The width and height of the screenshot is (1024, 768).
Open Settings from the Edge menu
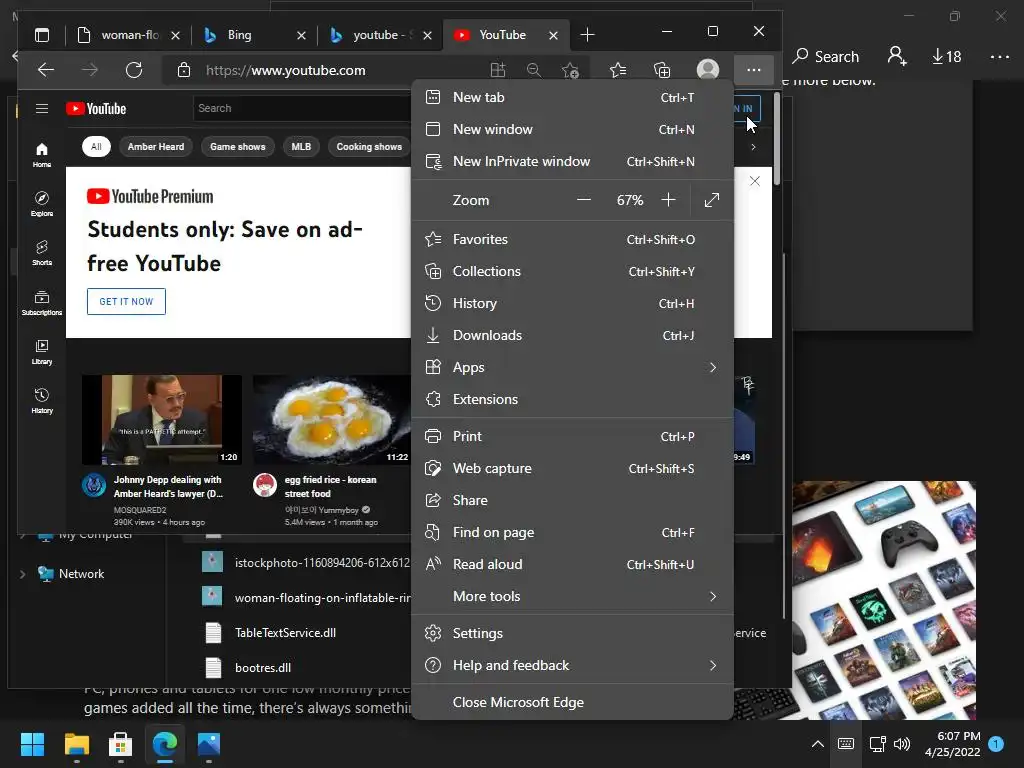pos(572,633)
